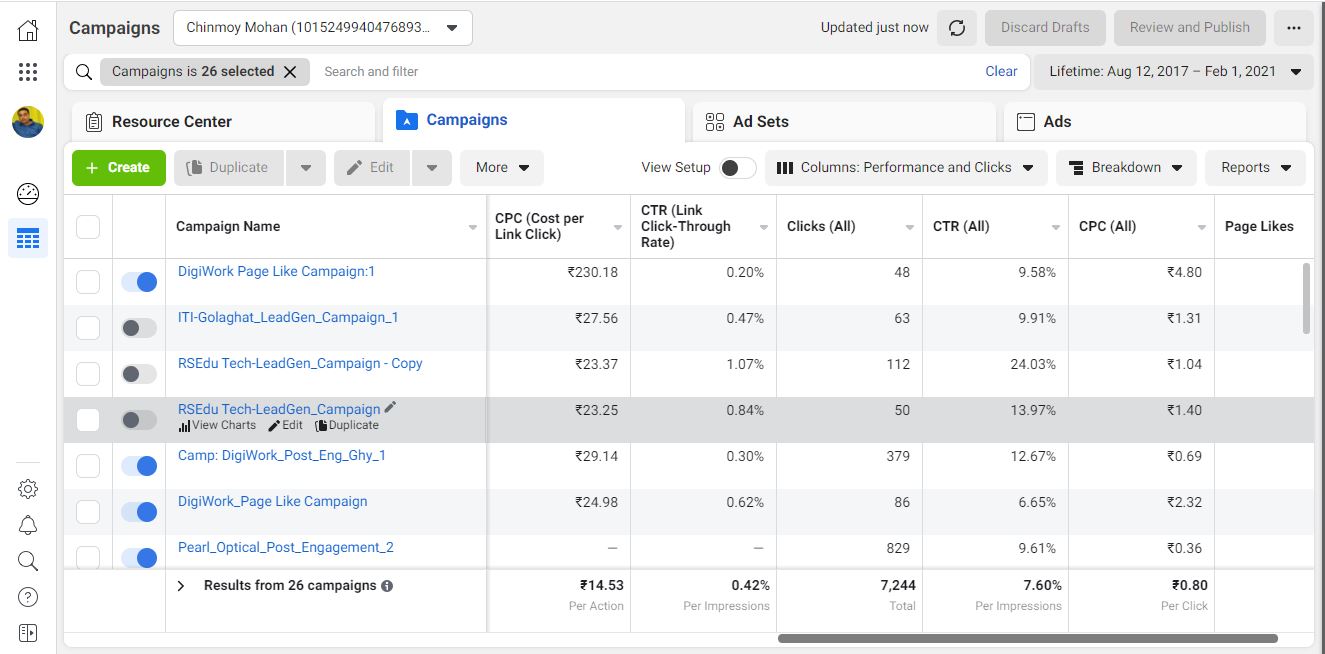Screen dimensions: 1325x654
Task: Click the pencil icon beside RSEdu Tech-LeadGen_Campaign
Action: (x=390, y=407)
